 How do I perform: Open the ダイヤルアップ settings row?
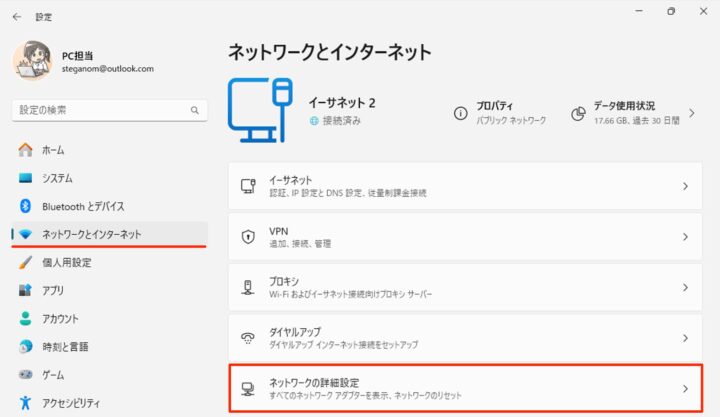pos(465,338)
